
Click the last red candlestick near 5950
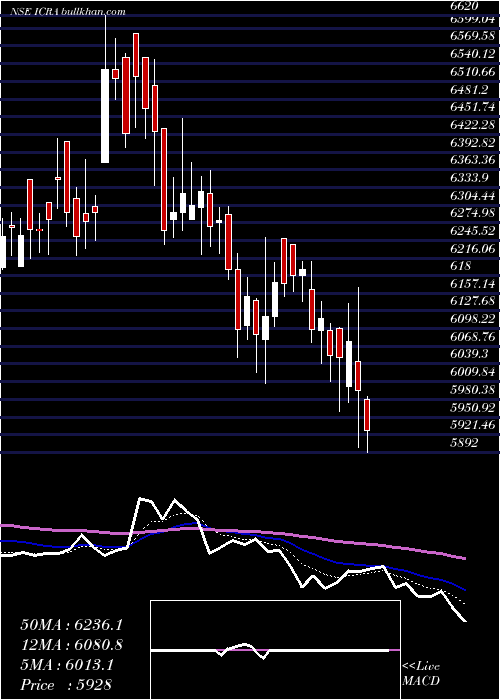tap(367, 415)
